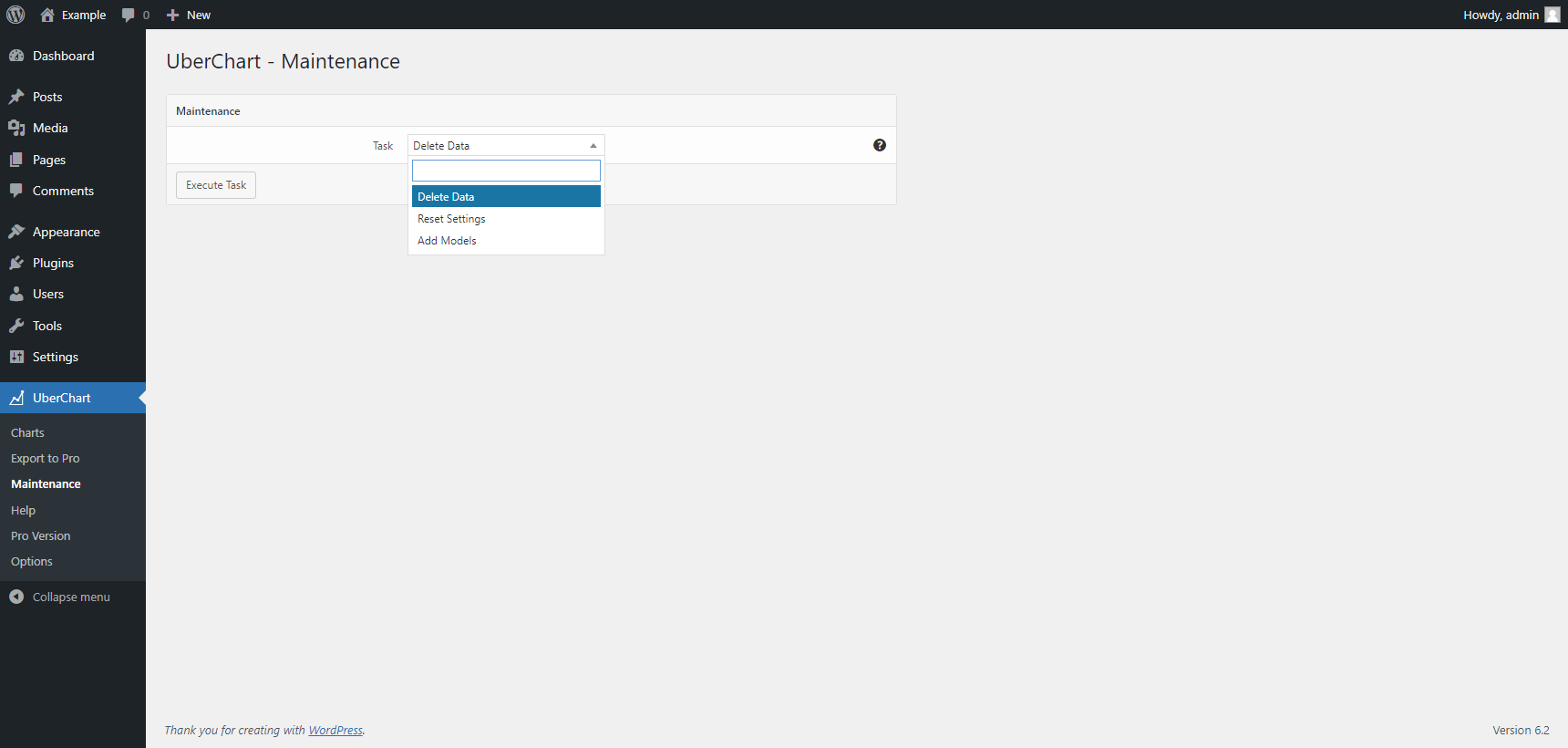The image size is (1568, 748).
Task: Click the Appearance paintbrush icon
Action: [x=16, y=232]
